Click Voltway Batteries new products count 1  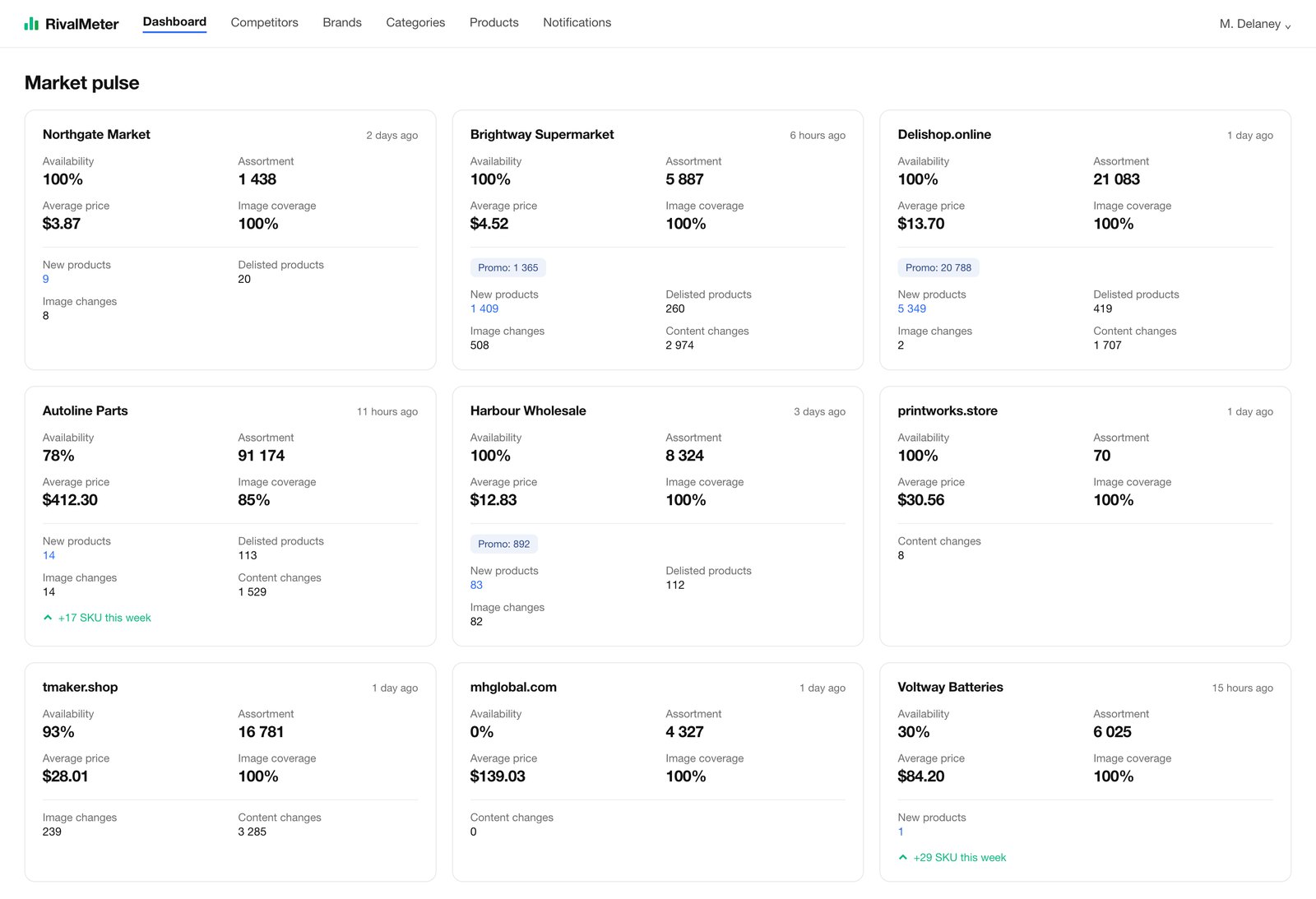(x=901, y=832)
